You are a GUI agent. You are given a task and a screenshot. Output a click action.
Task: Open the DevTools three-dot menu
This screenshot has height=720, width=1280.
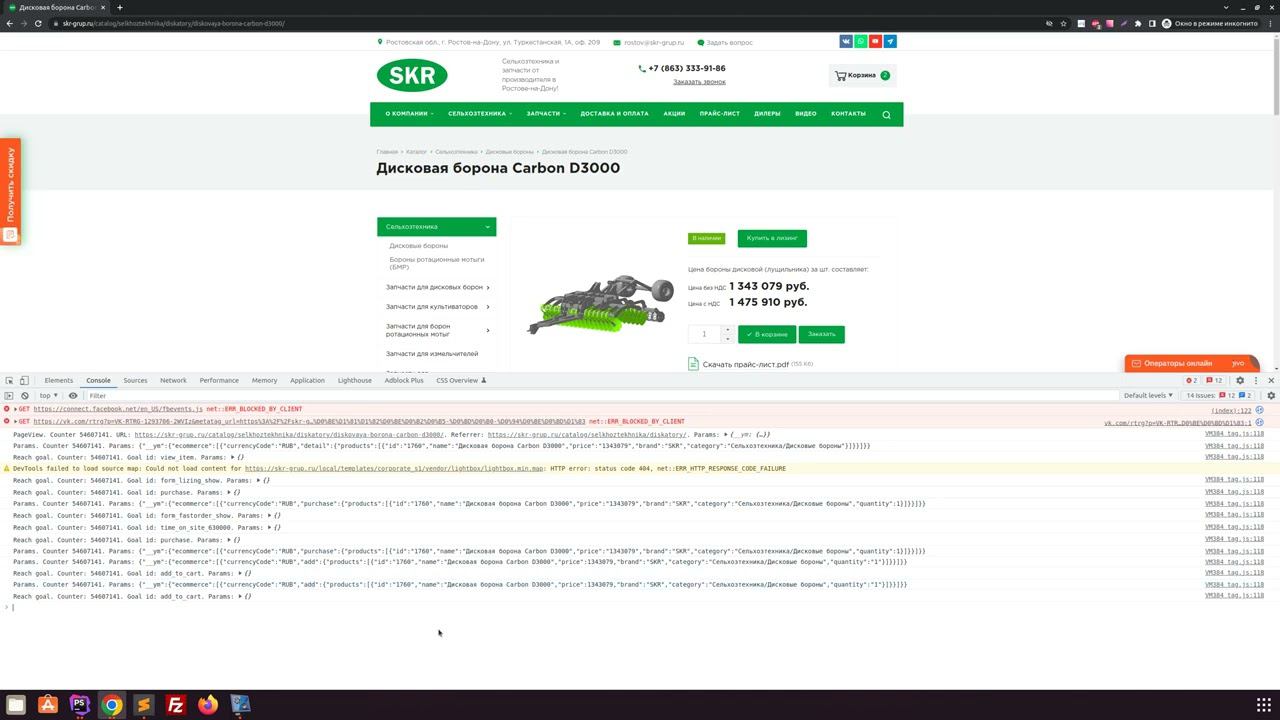tap(1256, 380)
